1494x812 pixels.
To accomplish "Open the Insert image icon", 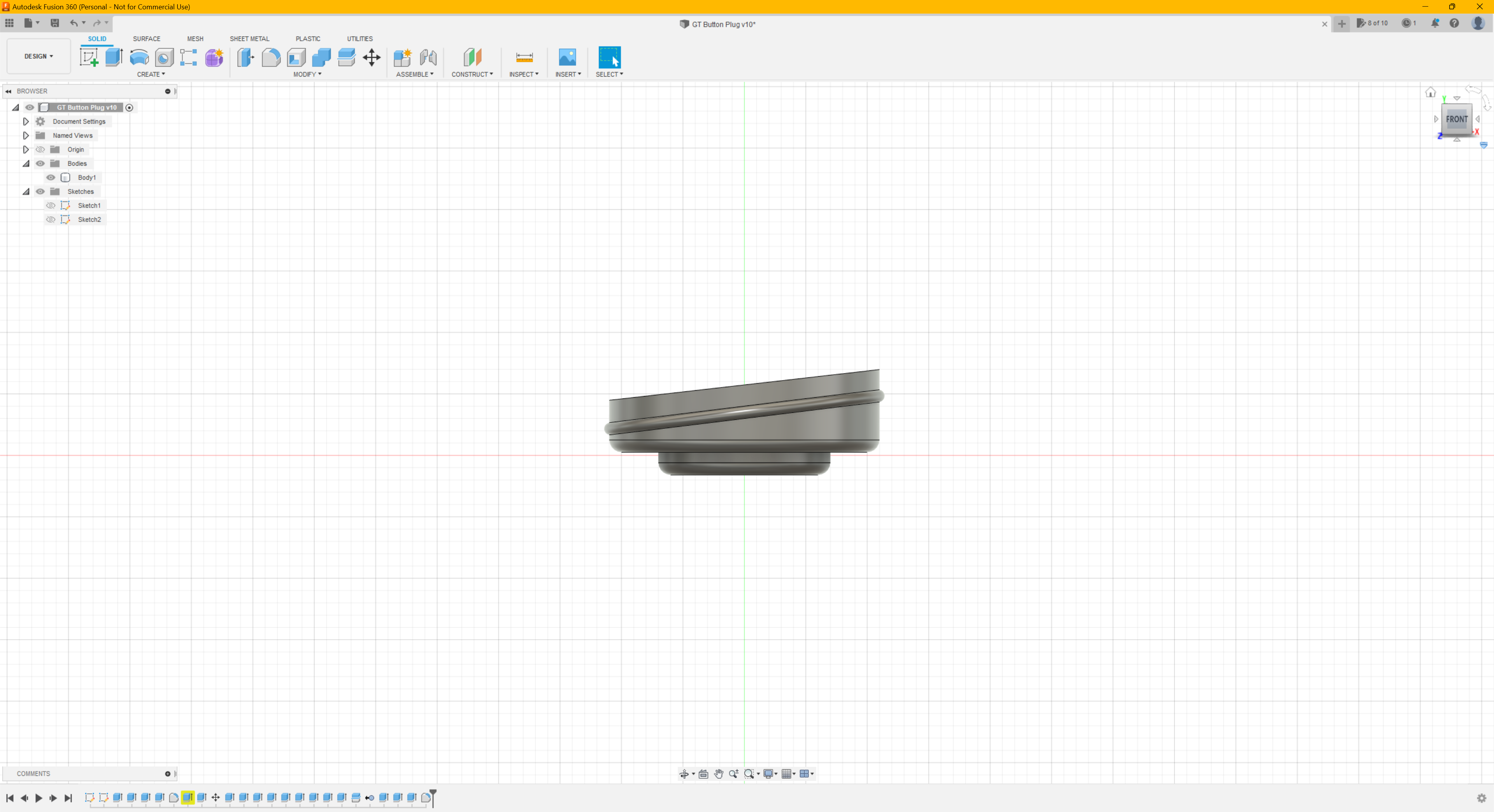I will coord(566,57).
